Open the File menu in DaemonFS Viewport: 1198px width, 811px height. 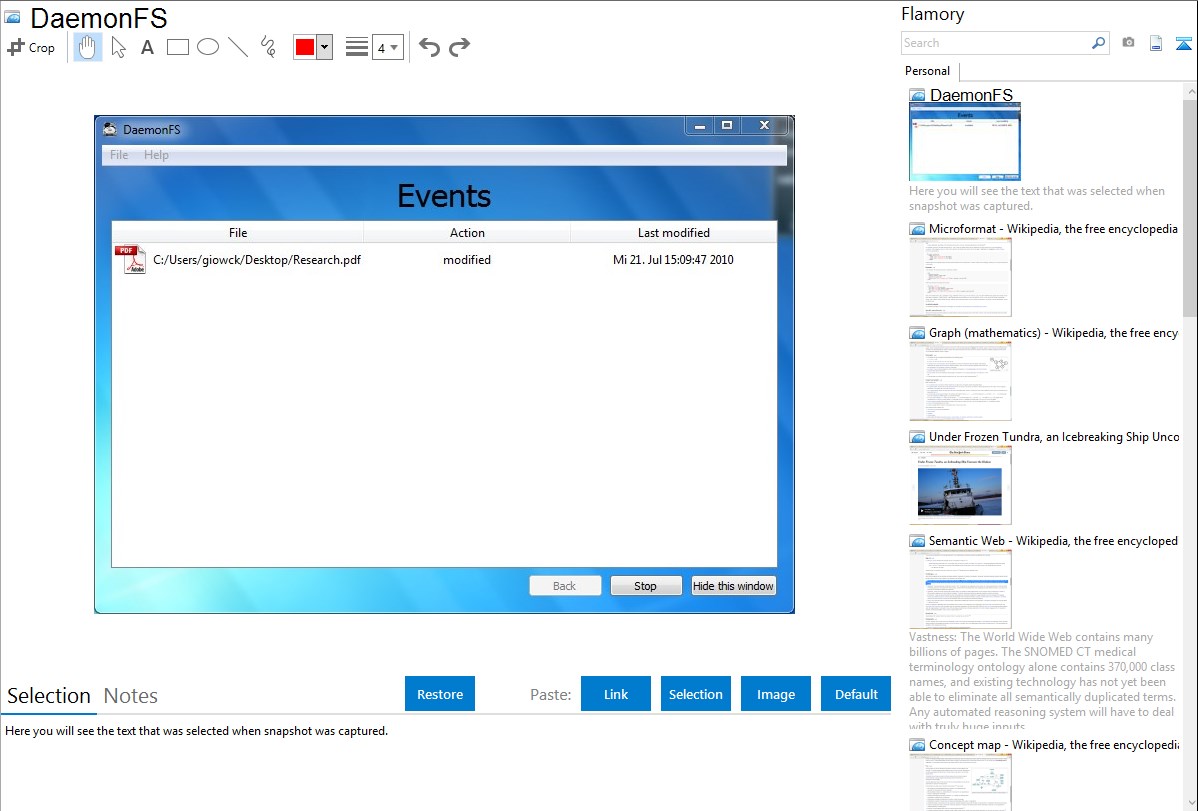point(119,154)
